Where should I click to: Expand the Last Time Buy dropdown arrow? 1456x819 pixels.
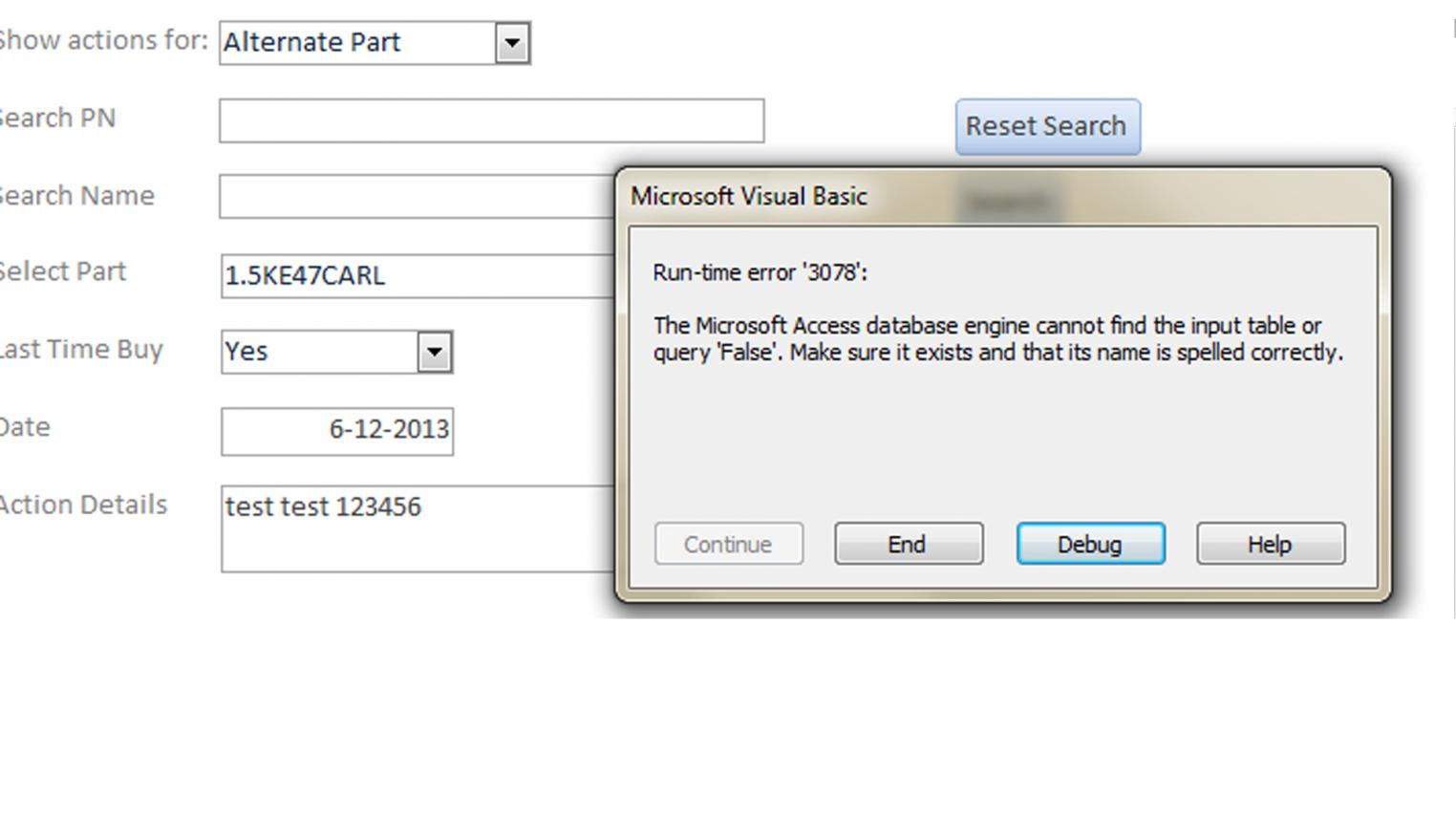tap(434, 352)
